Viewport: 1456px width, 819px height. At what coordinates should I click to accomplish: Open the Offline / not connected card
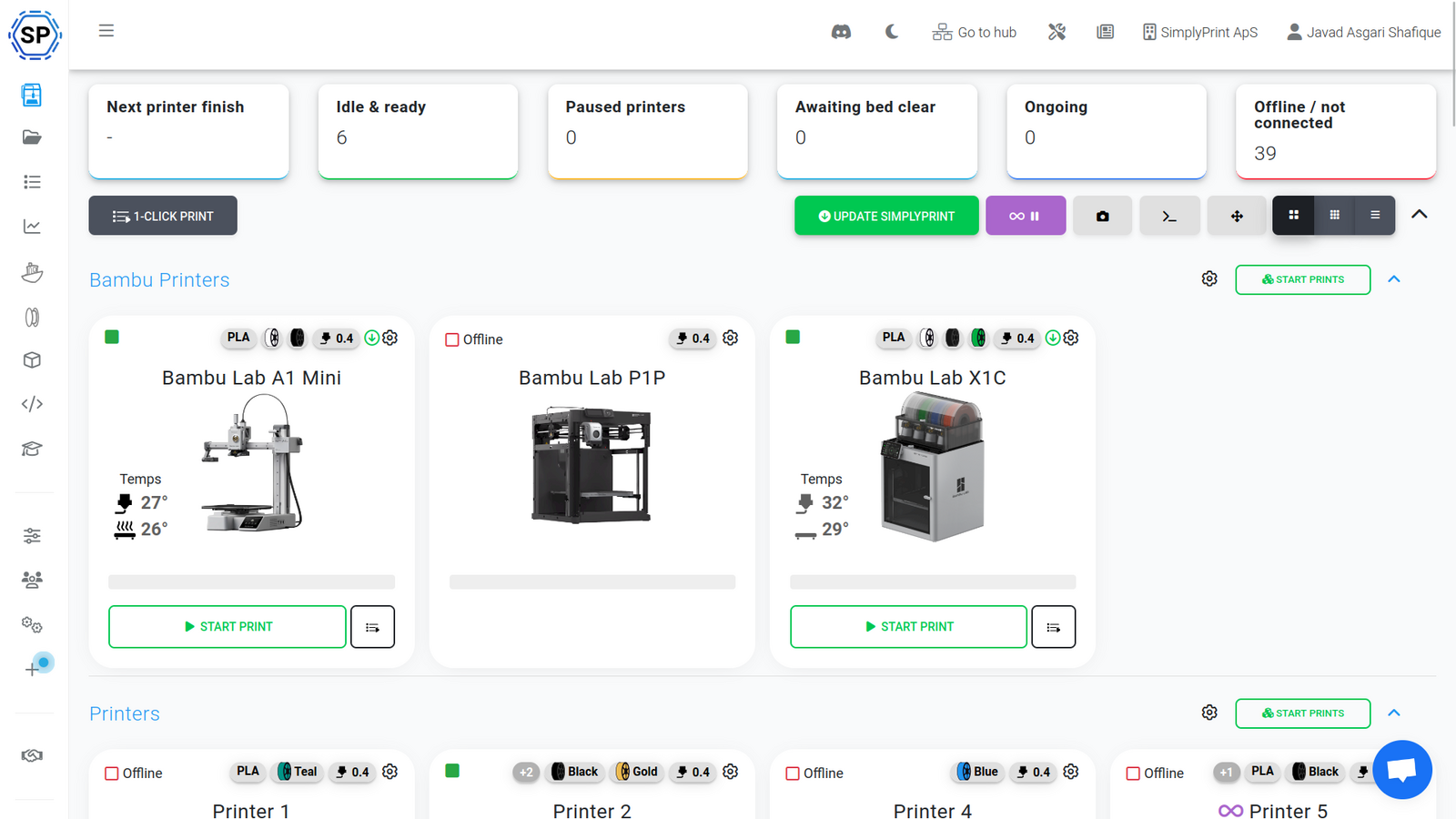[1336, 132]
